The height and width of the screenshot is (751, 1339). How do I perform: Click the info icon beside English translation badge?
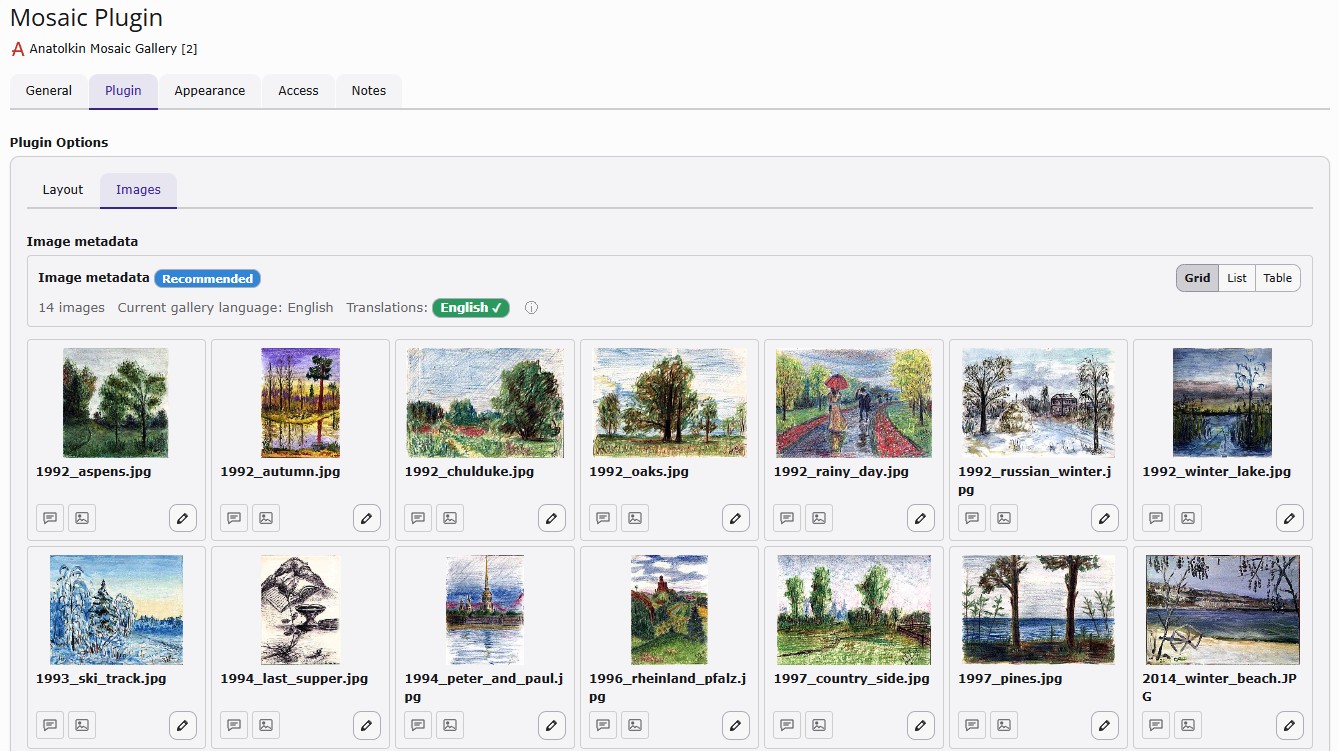[531, 308]
